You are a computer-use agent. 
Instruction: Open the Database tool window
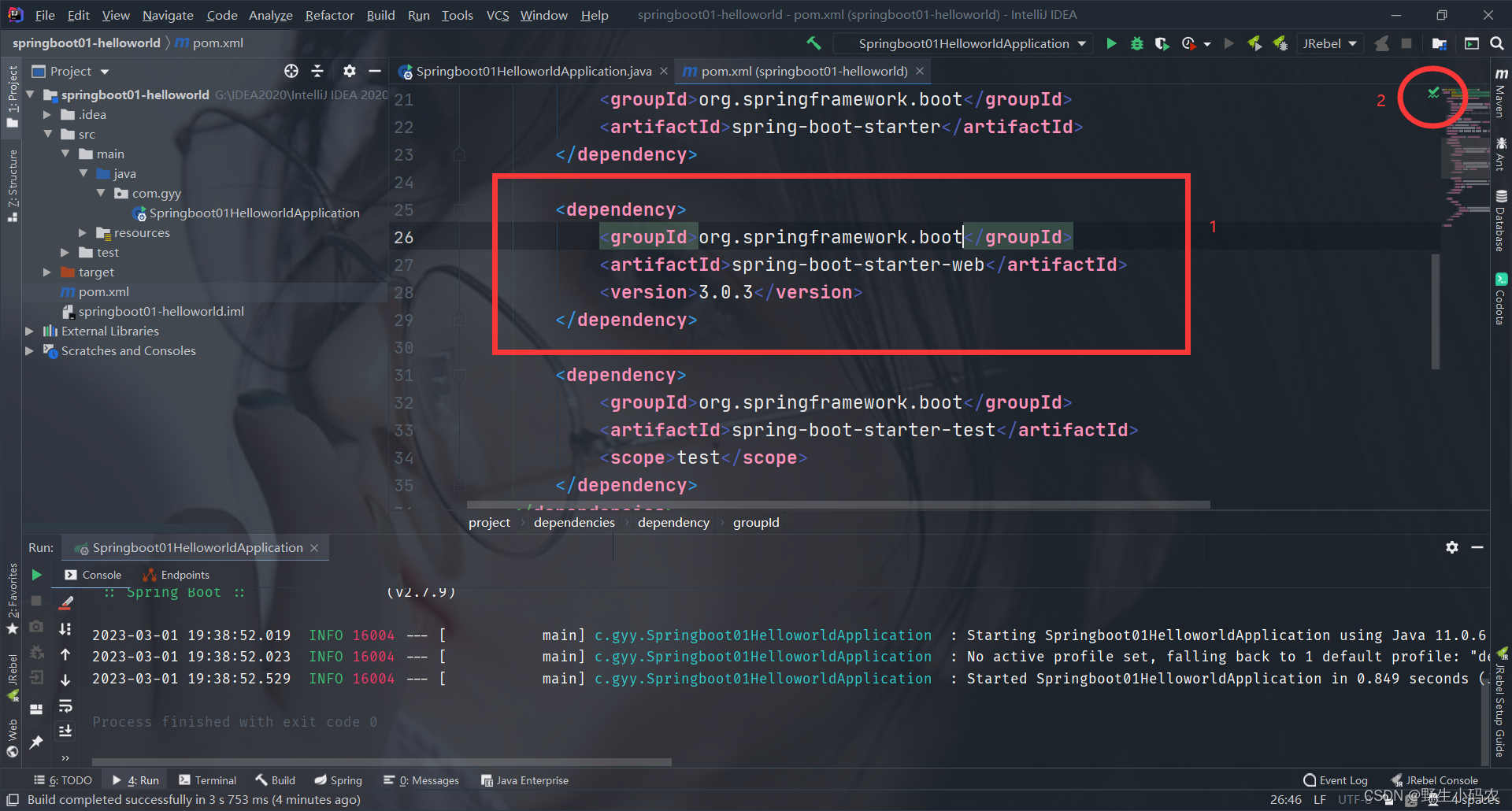pyautogui.click(x=1501, y=220)
